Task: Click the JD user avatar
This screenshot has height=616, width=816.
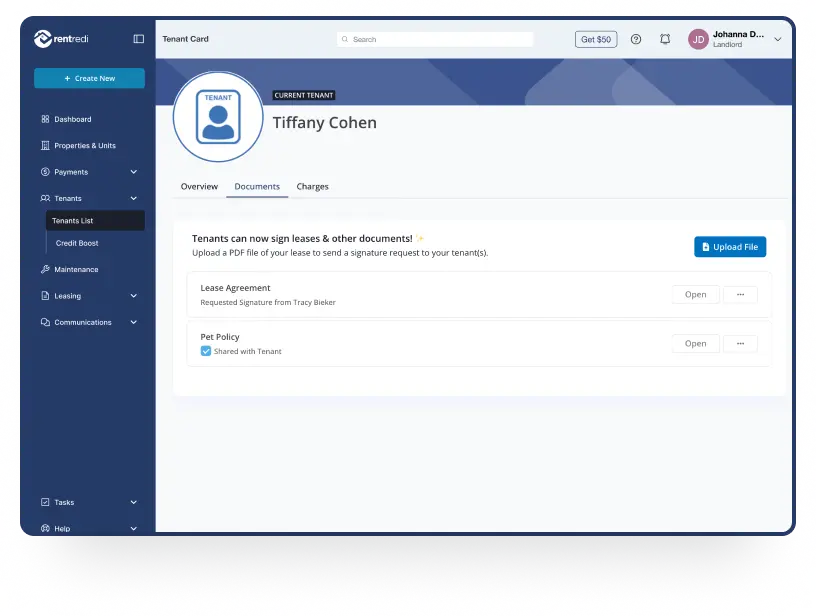Action: point(698,39)
